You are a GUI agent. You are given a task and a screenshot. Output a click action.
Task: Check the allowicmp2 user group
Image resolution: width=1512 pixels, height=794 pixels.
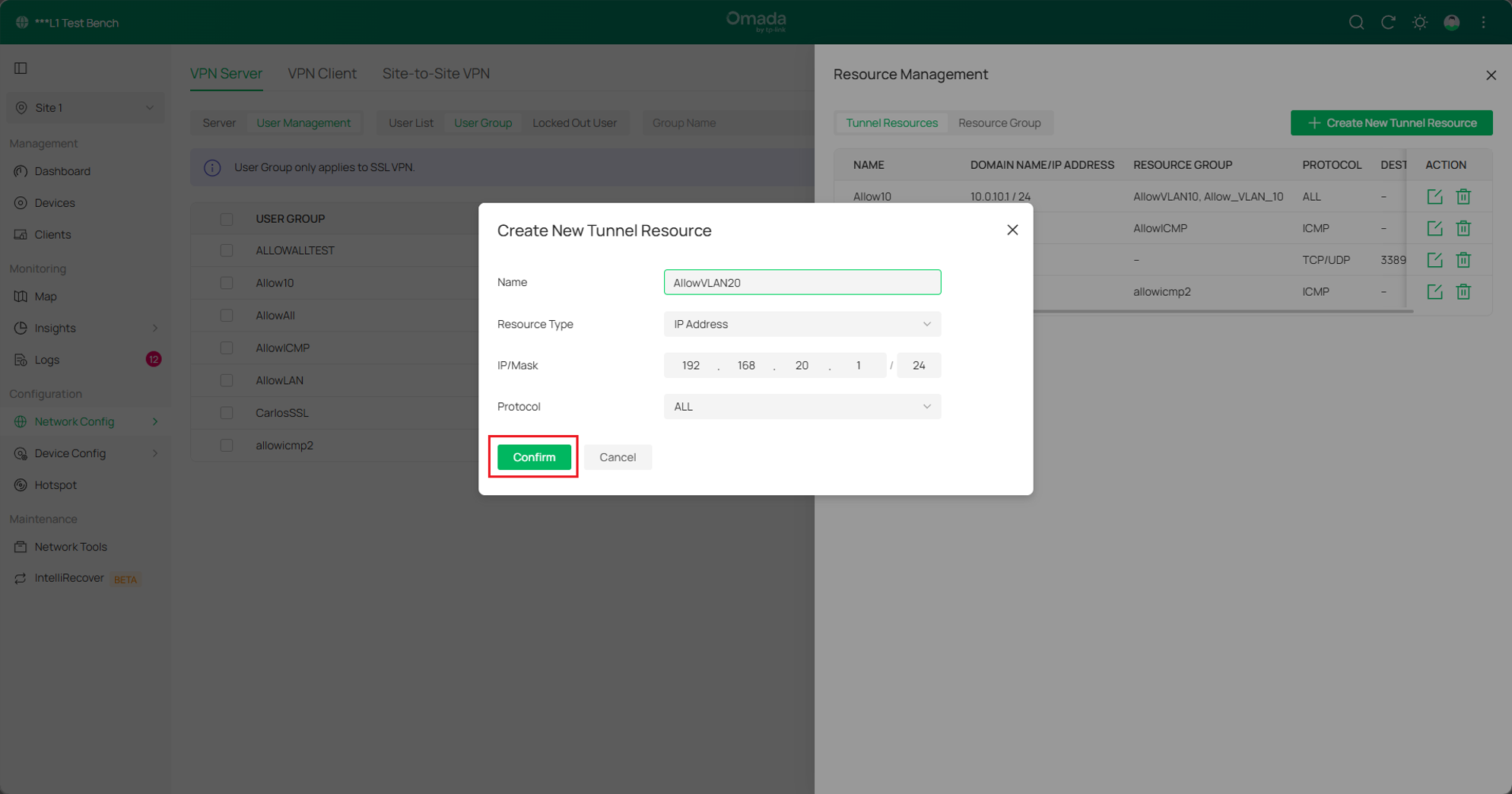click(227, 445)
